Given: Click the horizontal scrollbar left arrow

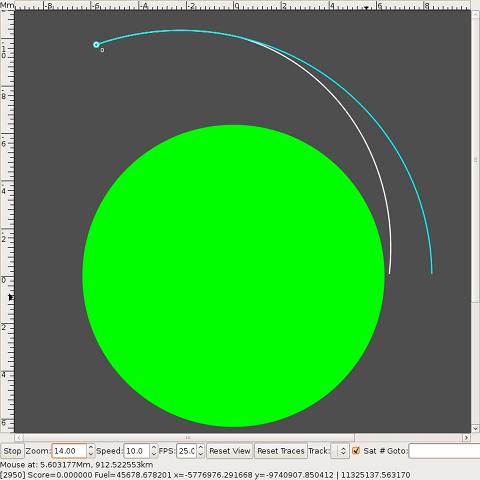Looking at the screenshot, I should (19, 437).
